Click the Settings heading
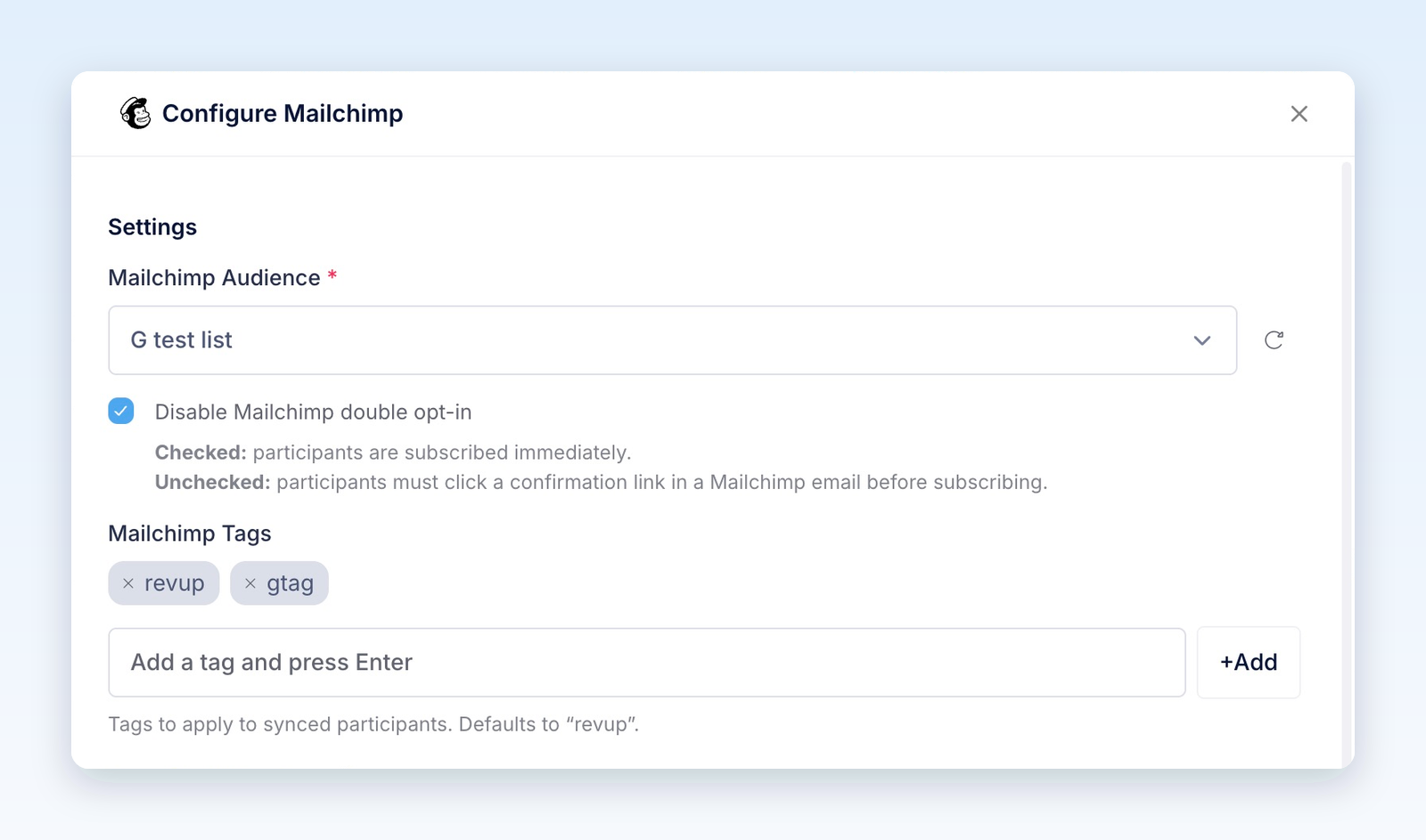 click(x=152, y=227)
